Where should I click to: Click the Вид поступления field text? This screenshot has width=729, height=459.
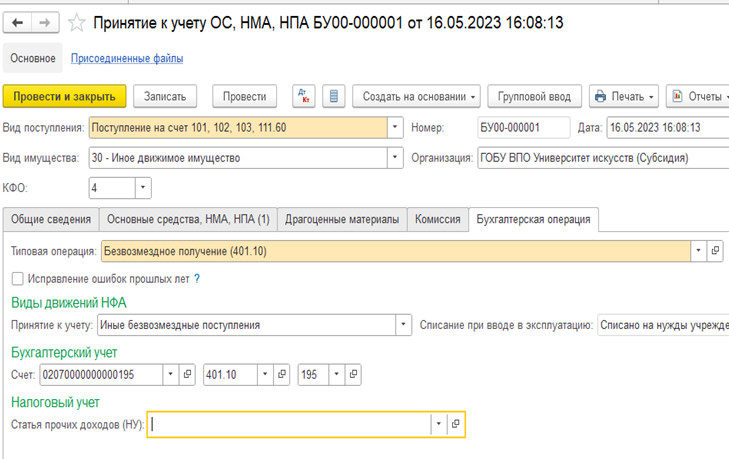(x=238, y=127)
